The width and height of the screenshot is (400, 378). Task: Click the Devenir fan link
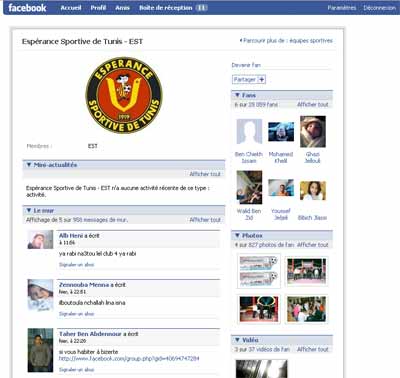click(x=246, y=65)
